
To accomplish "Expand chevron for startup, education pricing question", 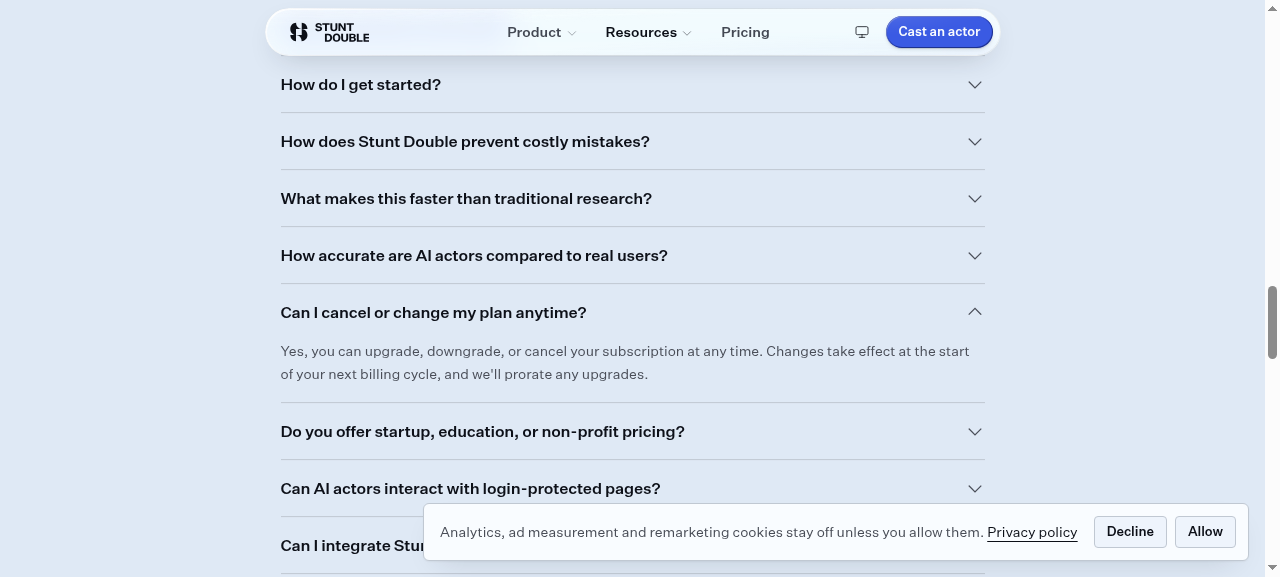I will tap(975, 432).
